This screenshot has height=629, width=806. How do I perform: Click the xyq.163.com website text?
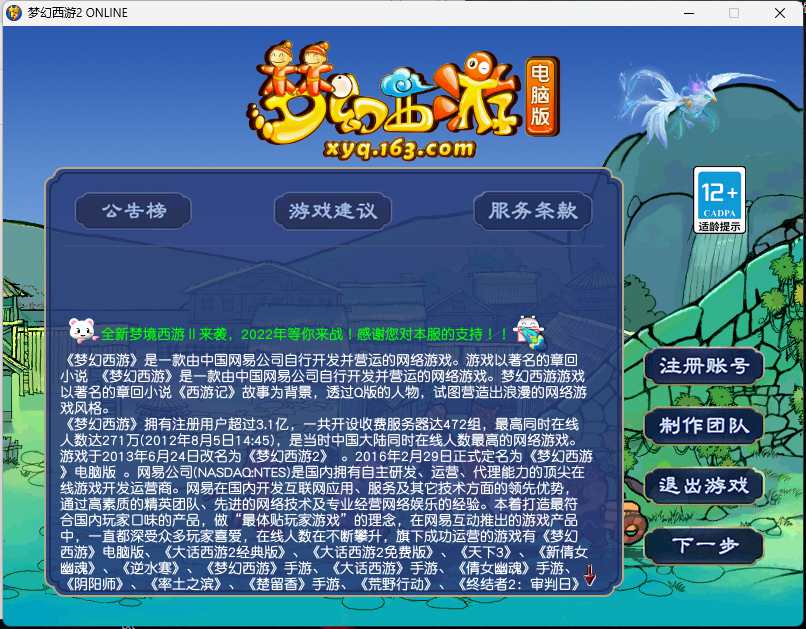pos(399,149)
